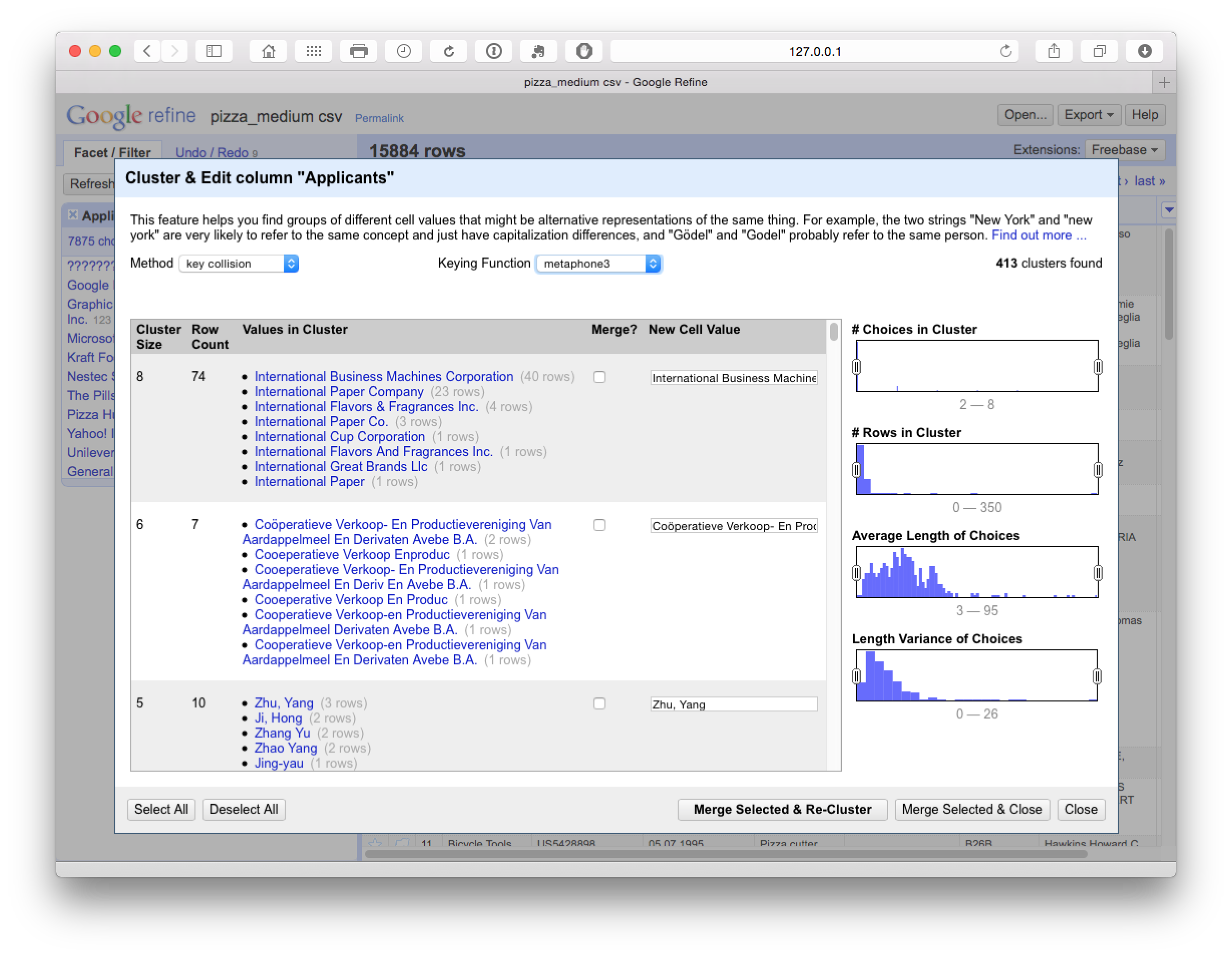Add a new tab with plus icon
Viewport: 1232px width, 957px height.
(1164, 83)
